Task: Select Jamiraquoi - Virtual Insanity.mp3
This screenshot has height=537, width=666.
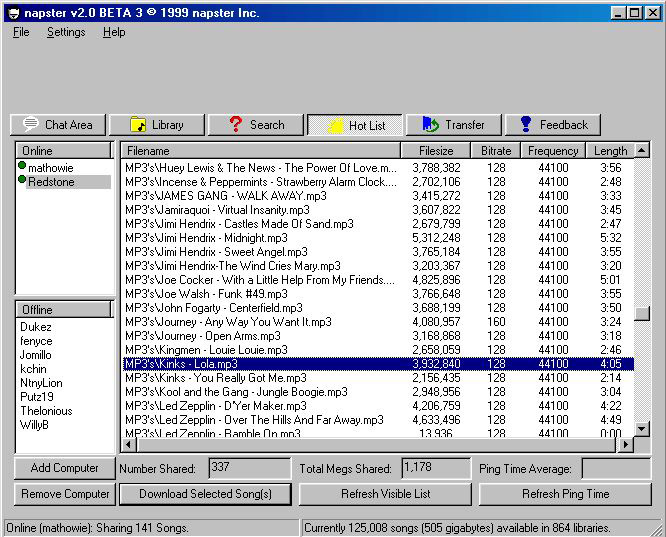Action: pyautogui.click(x=378, y=210)
